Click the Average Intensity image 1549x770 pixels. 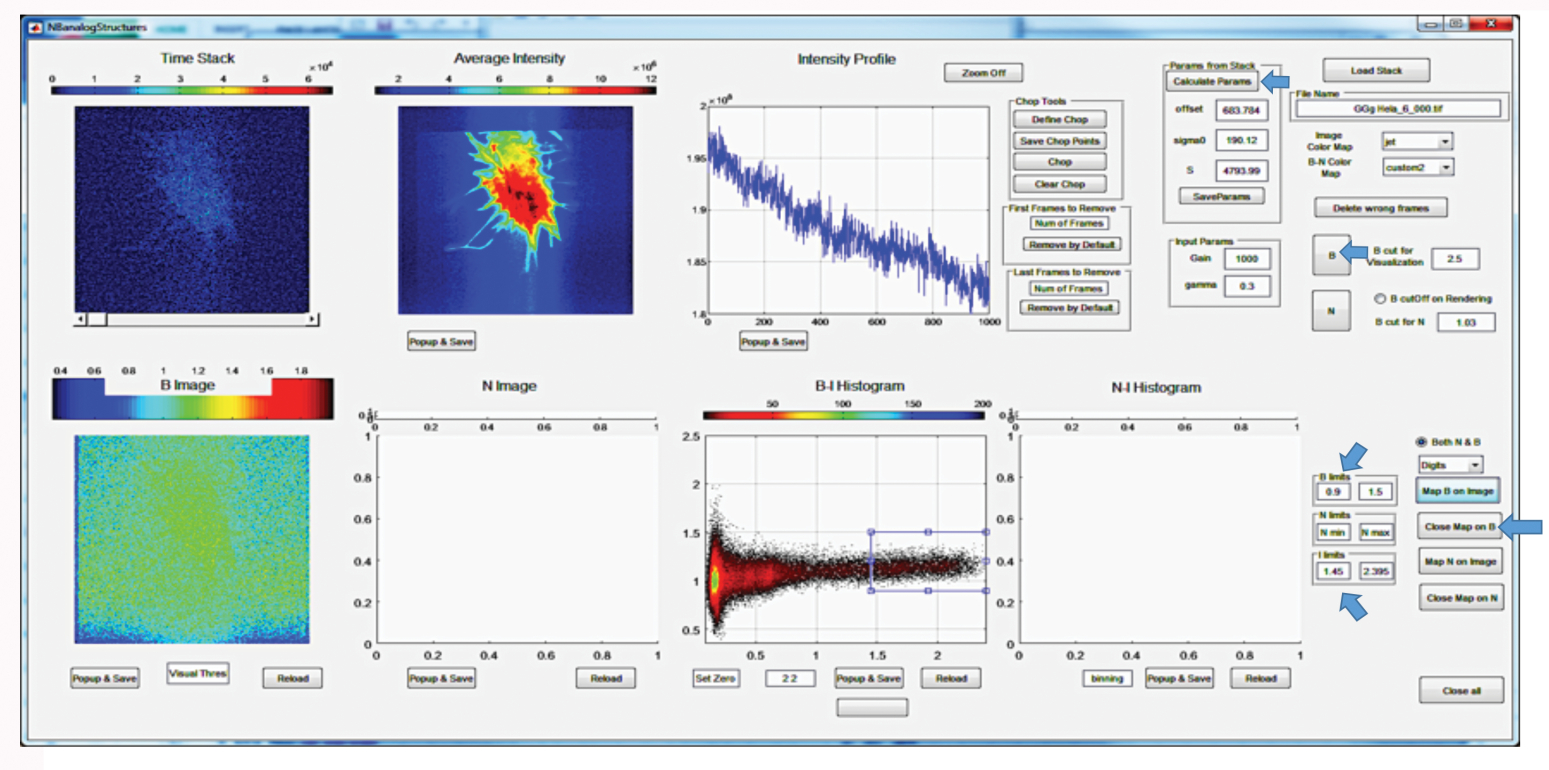pos(516,211)
